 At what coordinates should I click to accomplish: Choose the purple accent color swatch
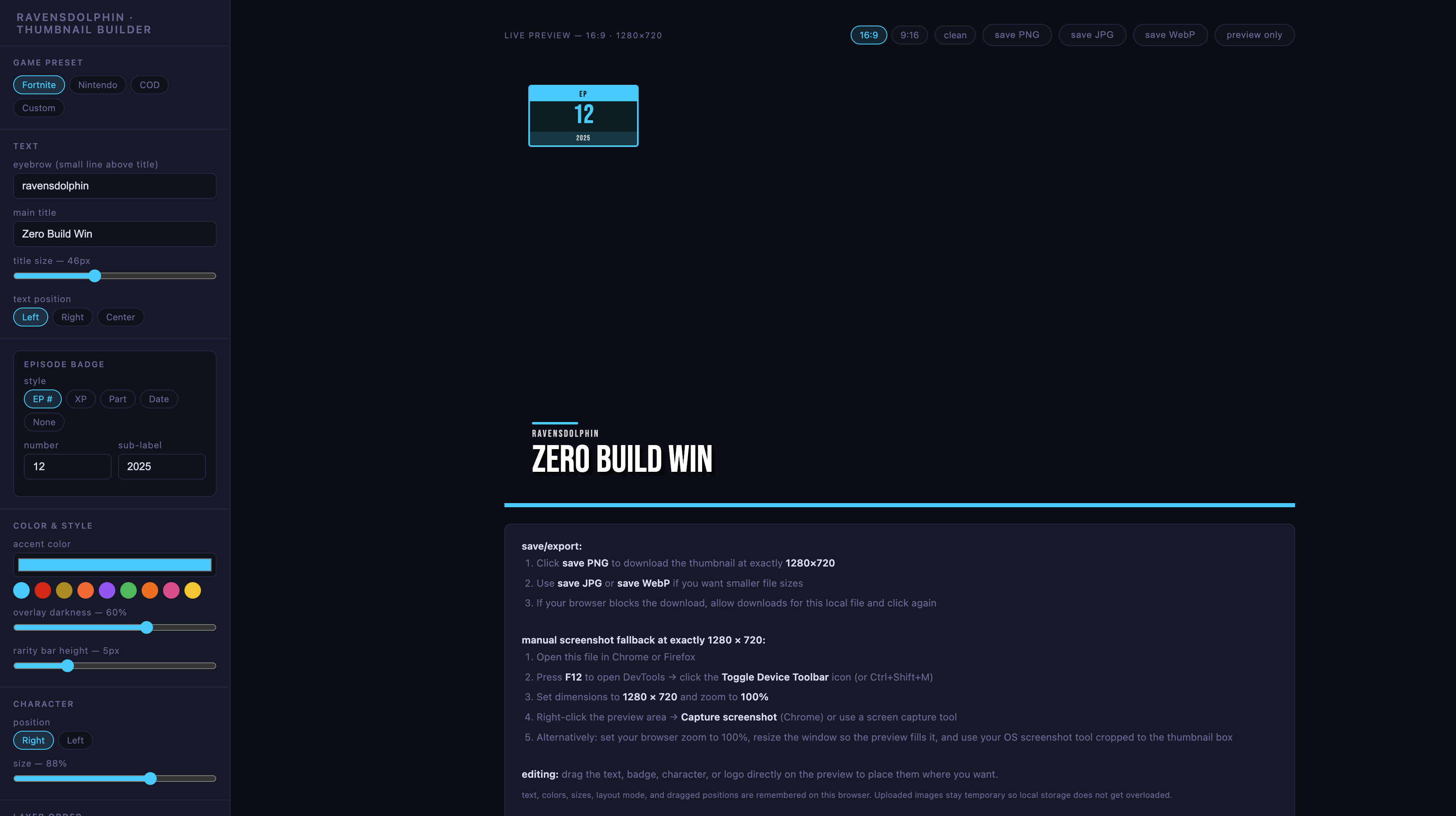[107, 590]
